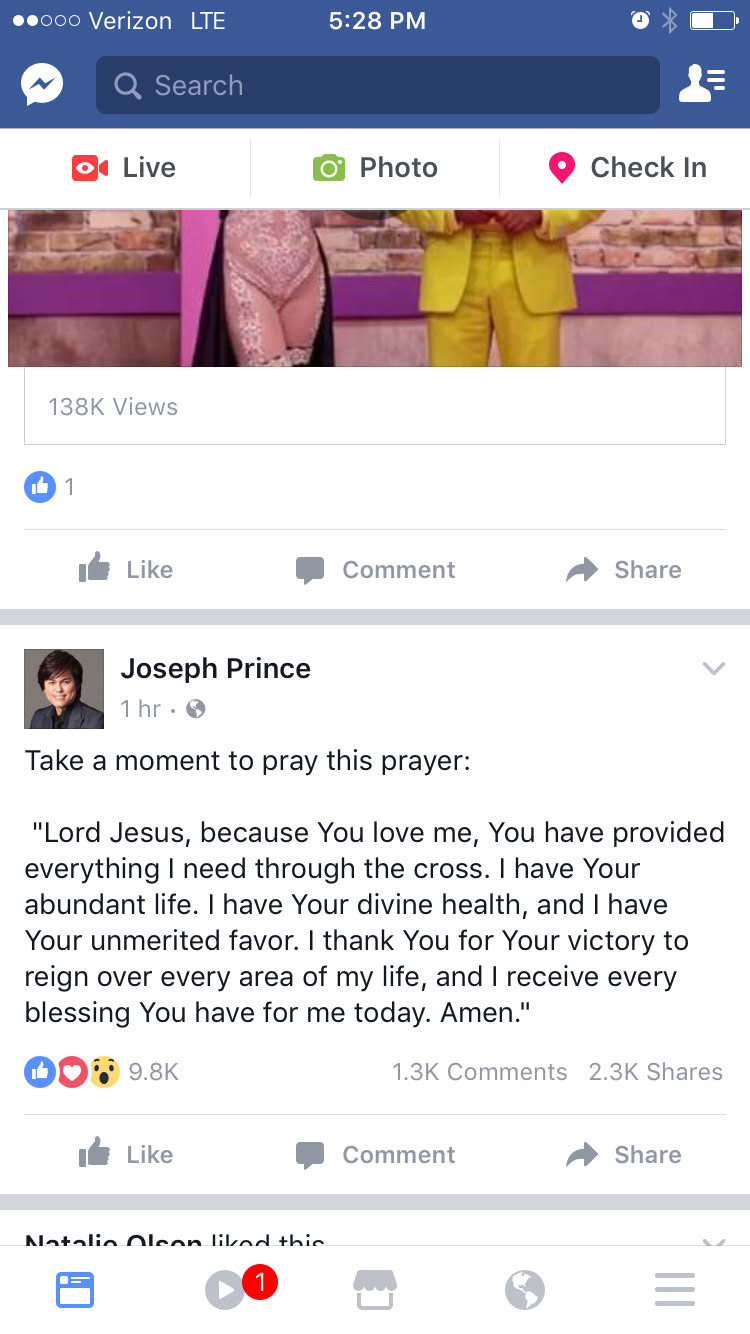Open the hamburger menu tab

click(675, 1290)
